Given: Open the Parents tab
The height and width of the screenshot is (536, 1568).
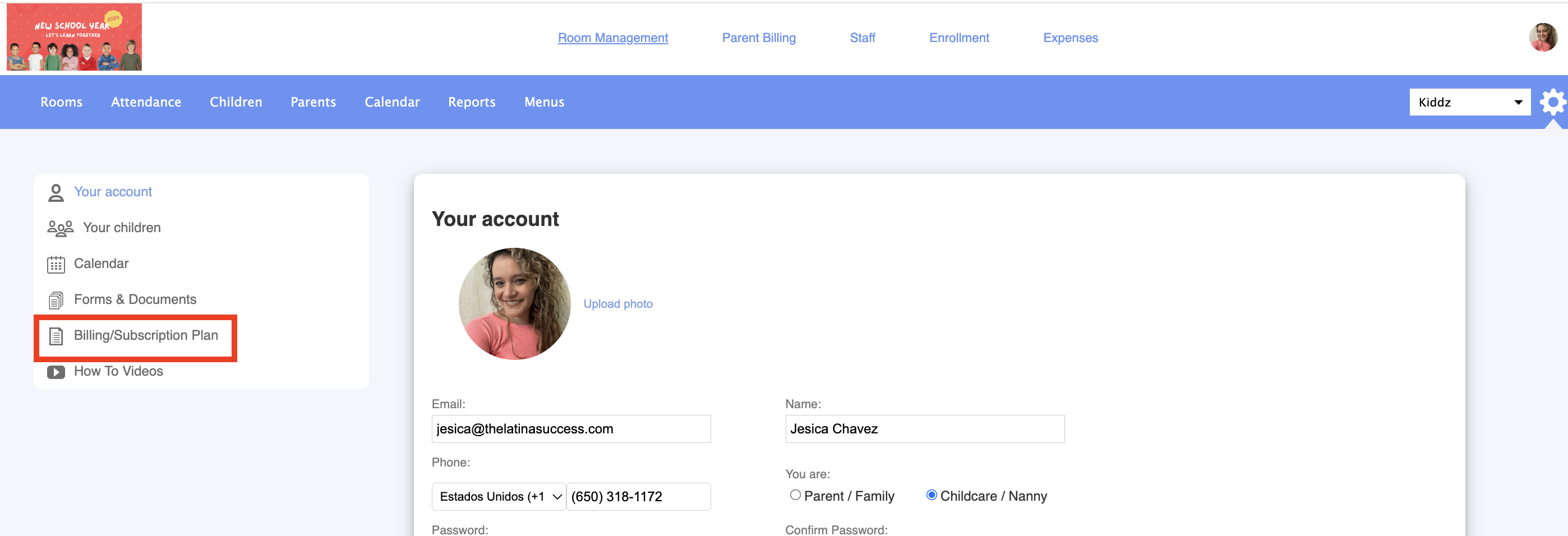Looking at the screenshot, I should click(x=313, y=102).
